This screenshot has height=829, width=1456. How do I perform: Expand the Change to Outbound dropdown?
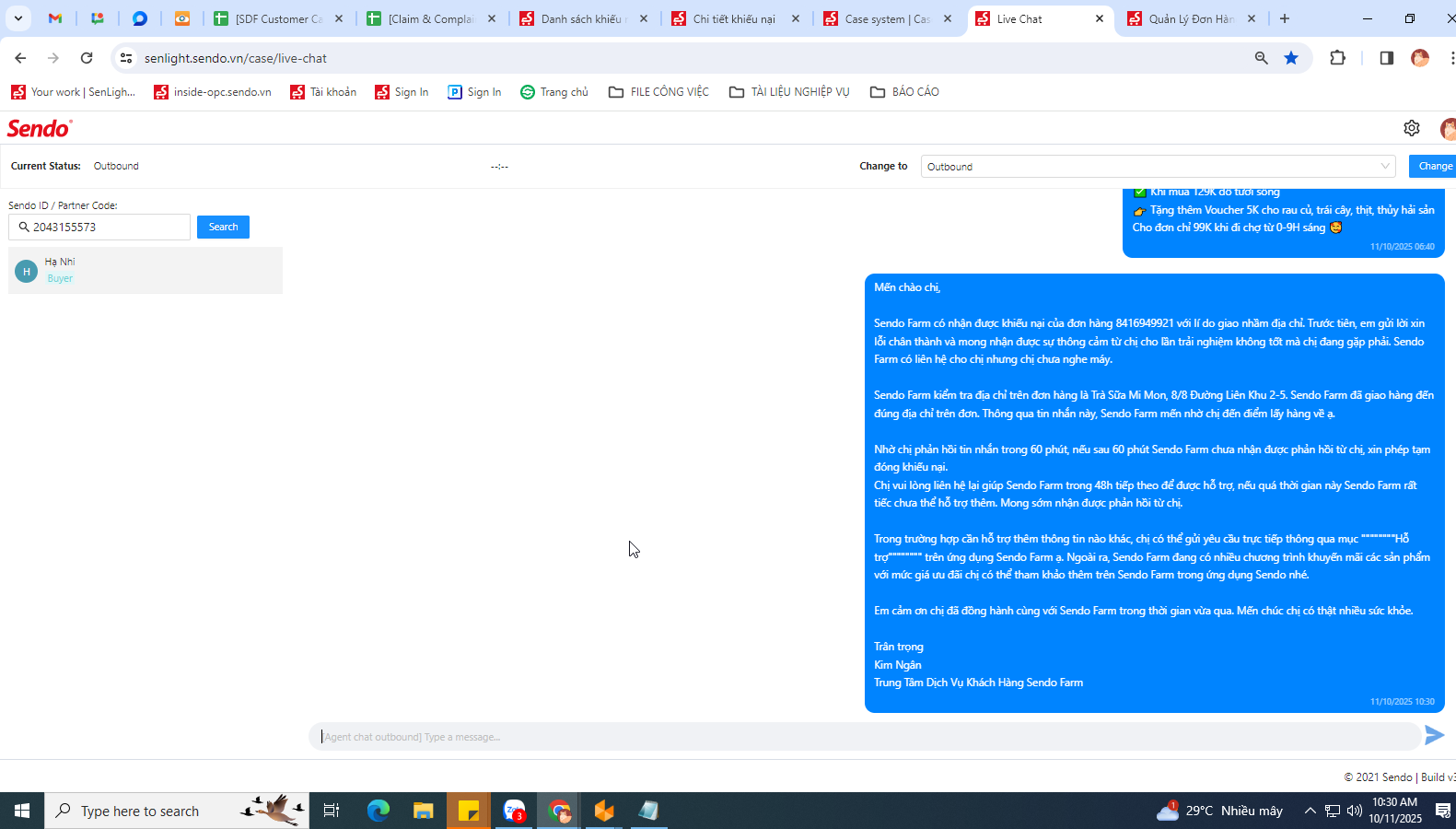[x=1158, y=167]
